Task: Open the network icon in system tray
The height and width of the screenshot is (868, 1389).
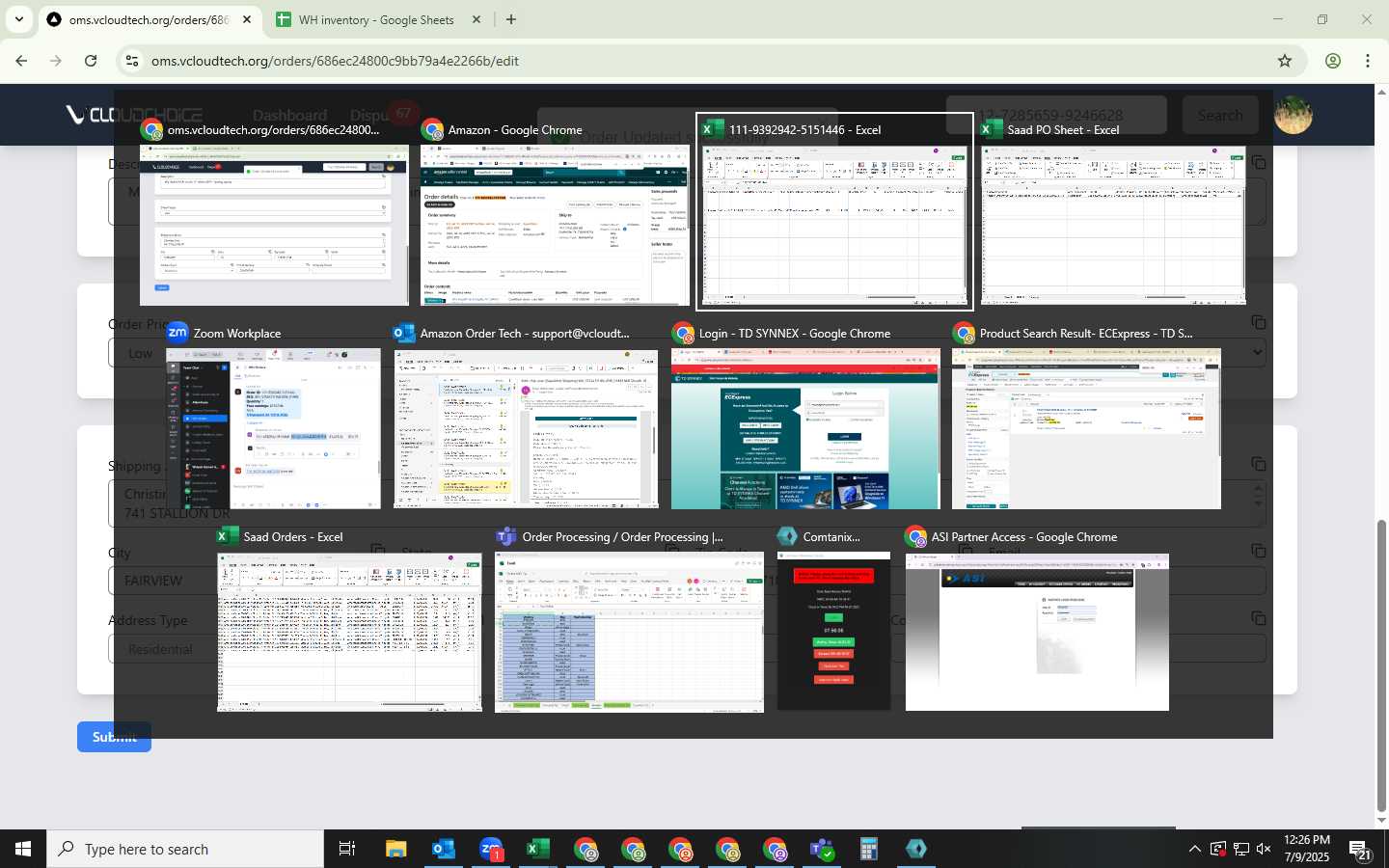Action: 1240,849
